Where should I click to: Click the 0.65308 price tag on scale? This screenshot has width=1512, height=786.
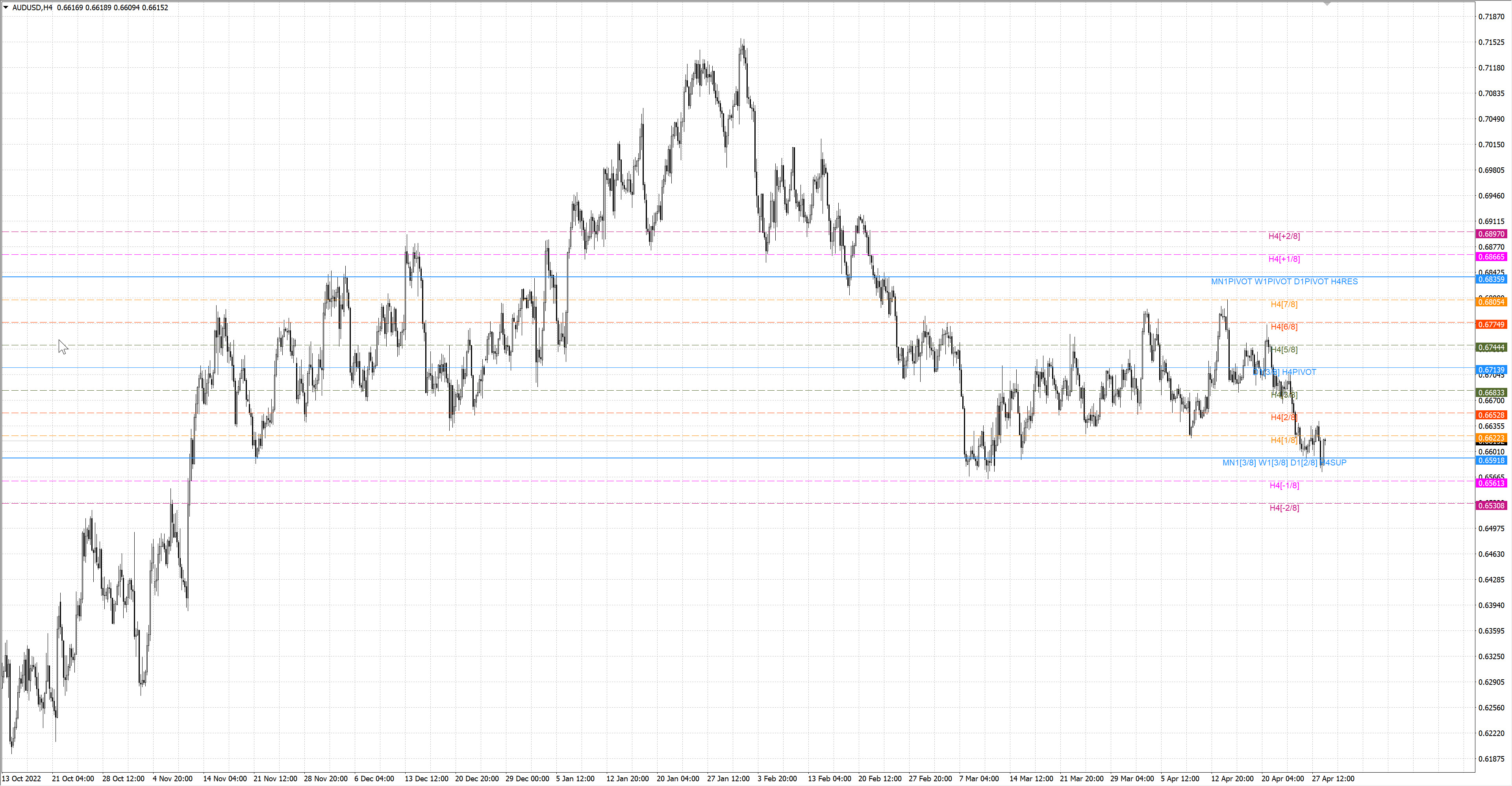(1491, 505)
